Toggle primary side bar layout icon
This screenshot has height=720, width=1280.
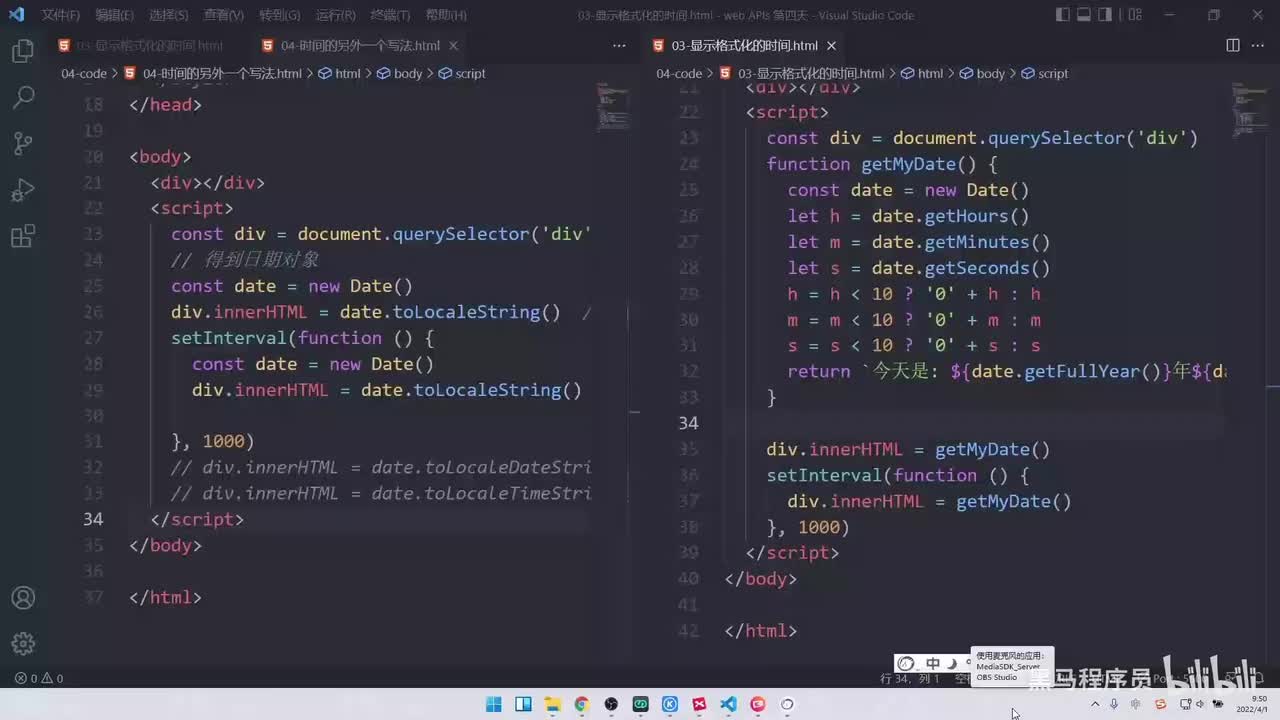tap(1061, 15)
